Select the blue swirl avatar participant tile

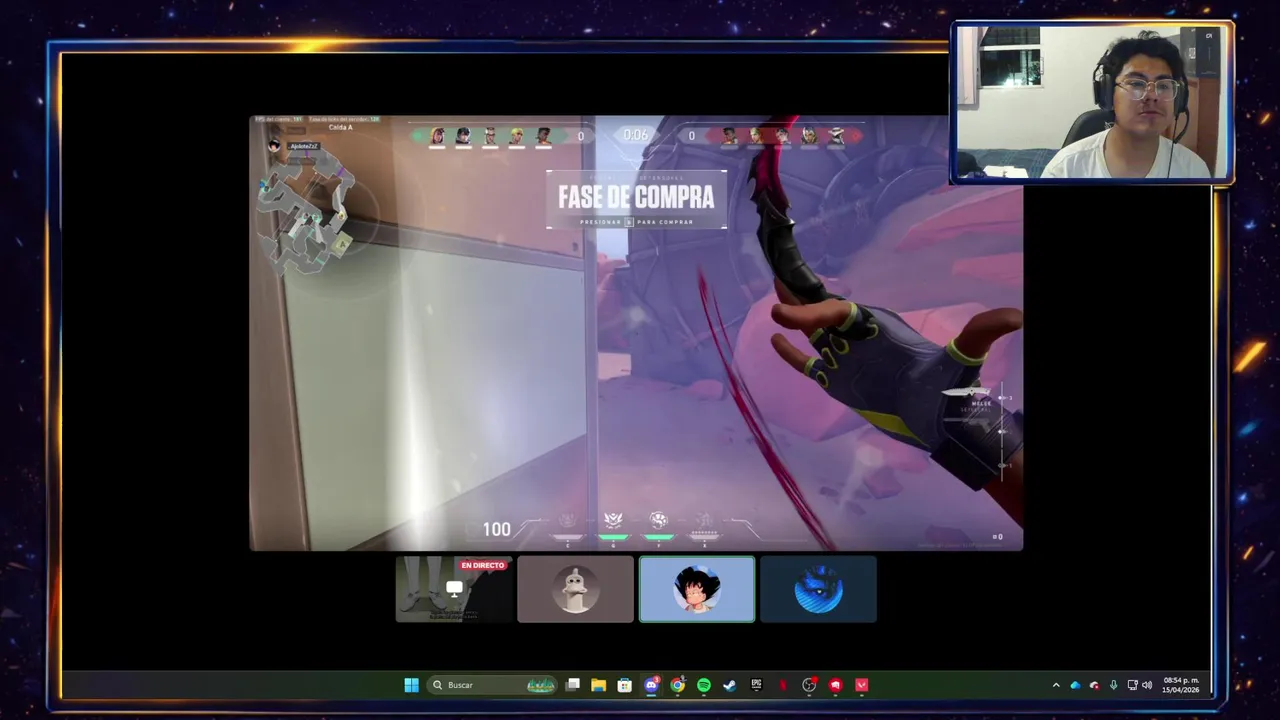(818, 589)
